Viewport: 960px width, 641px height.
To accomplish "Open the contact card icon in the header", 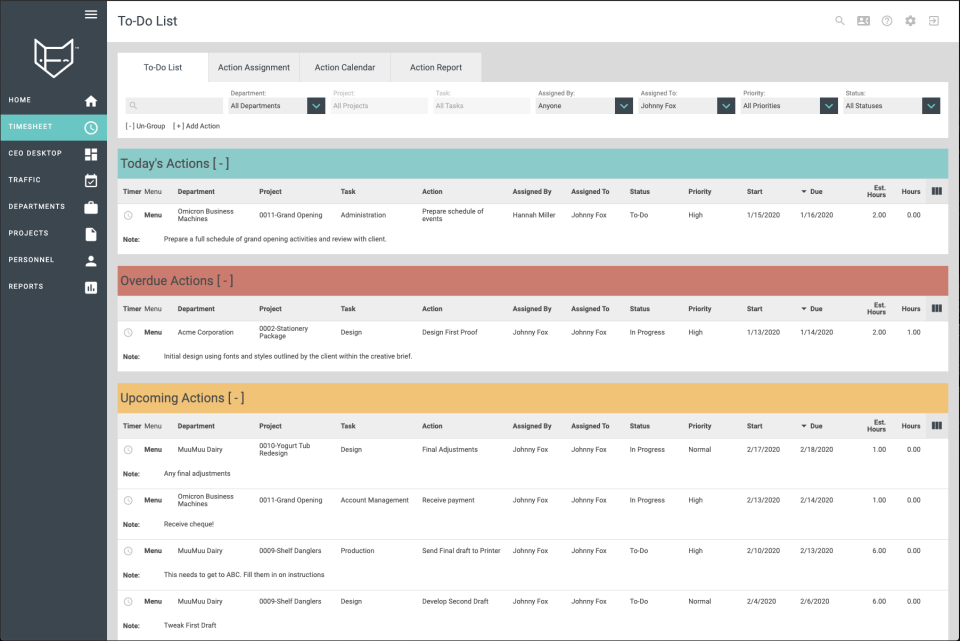I will point(864,20).
